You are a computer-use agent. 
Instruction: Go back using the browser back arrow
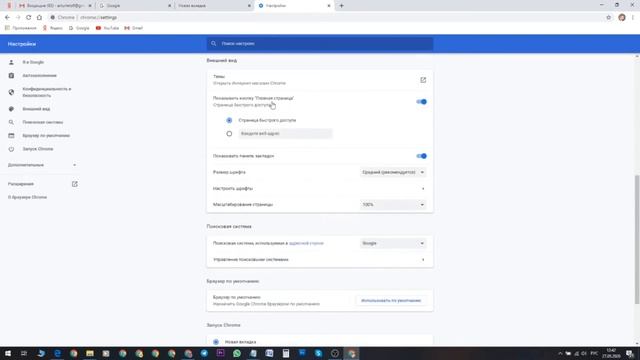[x=7, y=18]
